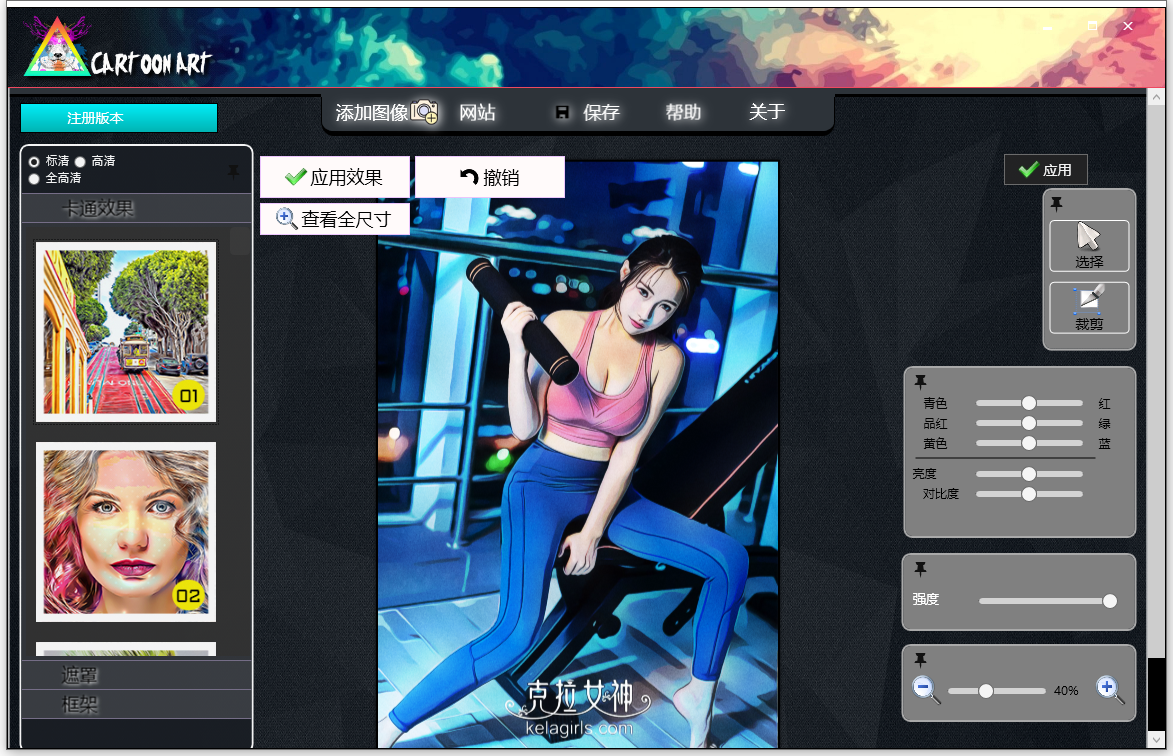Image resolution: width=1173 pixels, height=756 pixels.
Task: Click the zoom out magnifier icon
Action: tap(926, 689)
